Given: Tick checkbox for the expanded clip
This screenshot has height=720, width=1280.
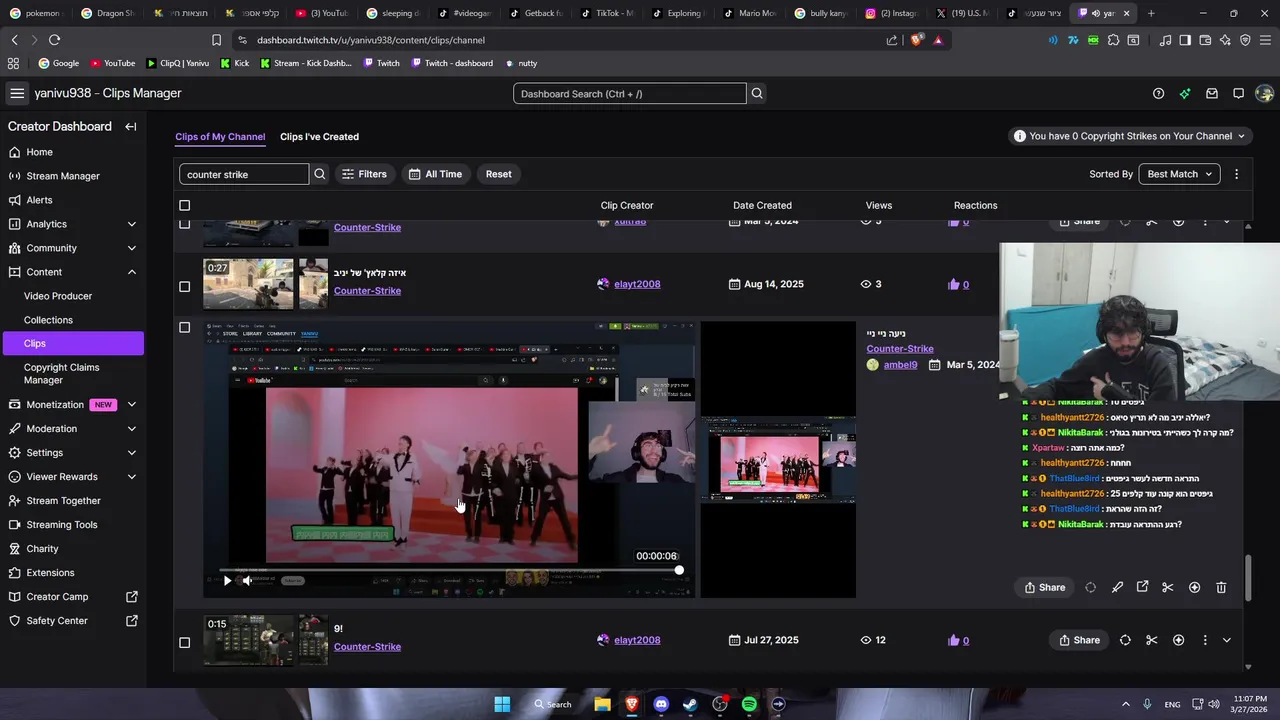Looking at the screenshot, I should 184,327.
